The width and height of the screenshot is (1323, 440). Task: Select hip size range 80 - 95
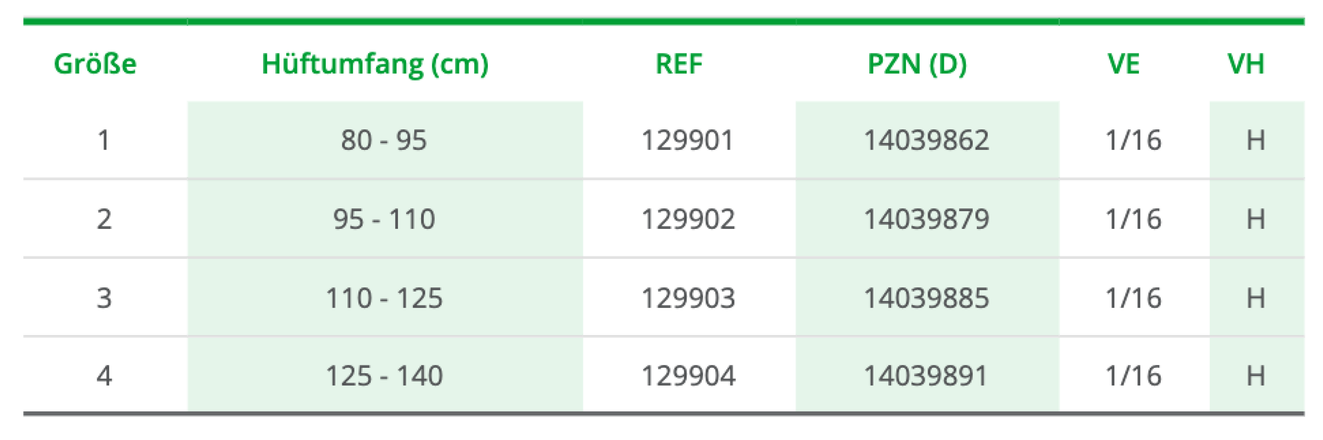384,140
